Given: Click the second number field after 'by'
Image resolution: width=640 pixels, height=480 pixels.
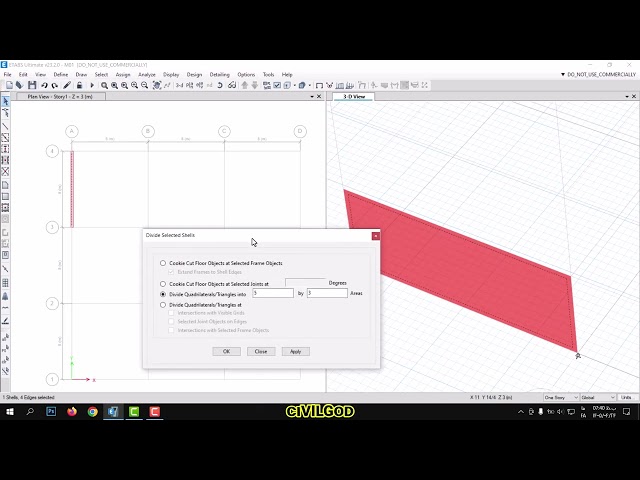Looking at the screenshot, I should point(327,293).
